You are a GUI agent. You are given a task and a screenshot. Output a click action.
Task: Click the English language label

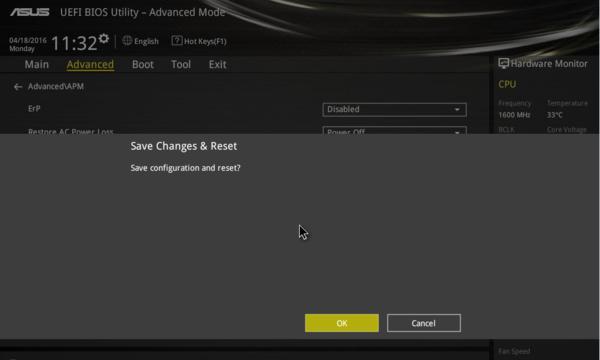(146, 41)
